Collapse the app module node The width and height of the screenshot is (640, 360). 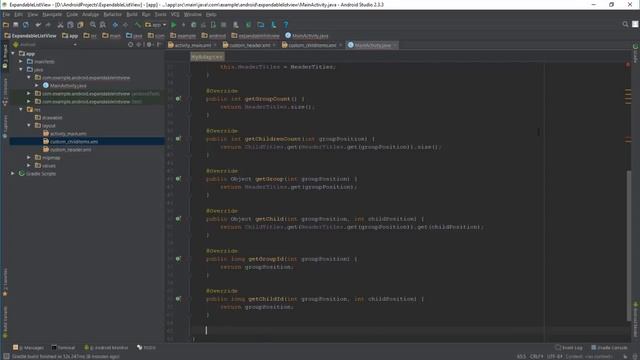pyautogui.click(x=13, y=53)
